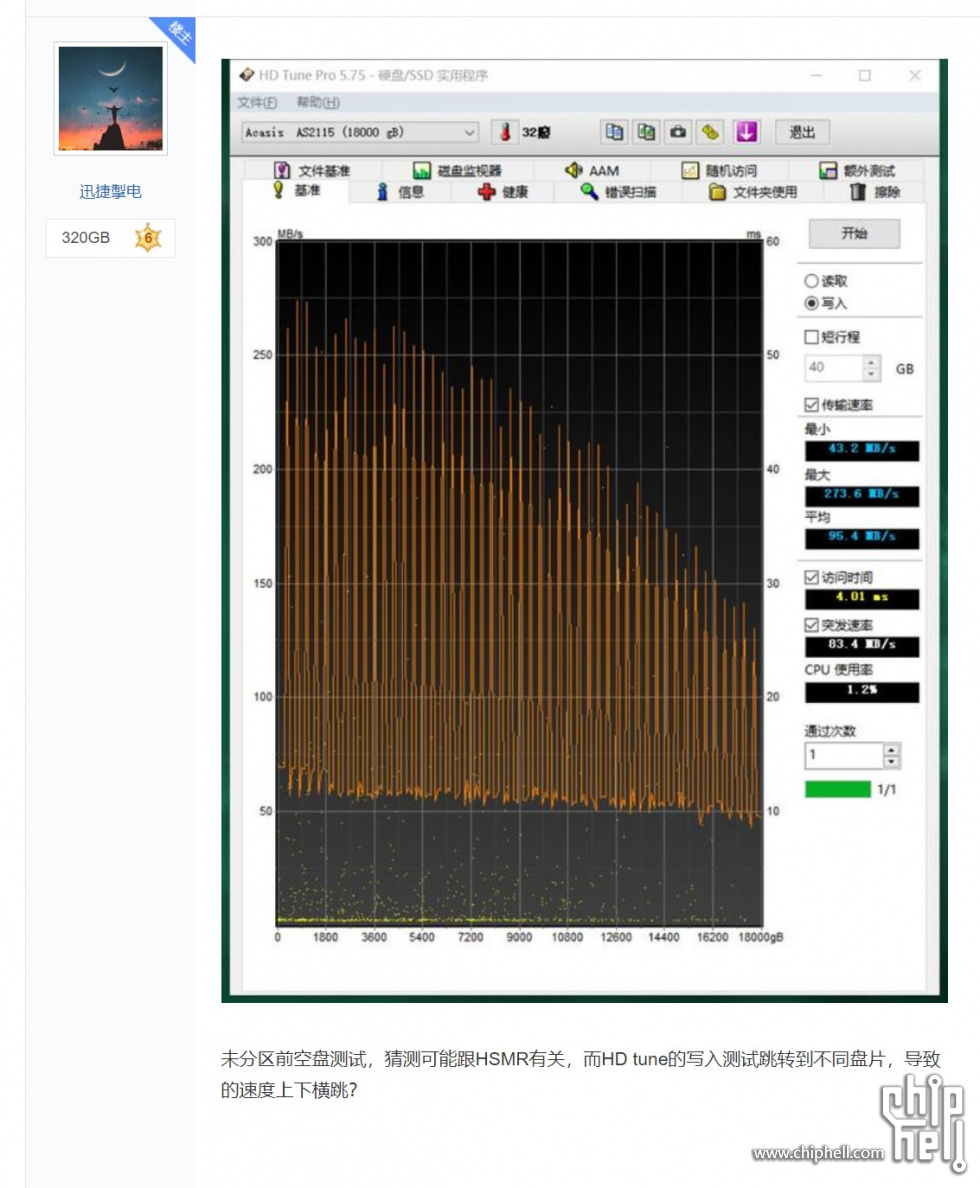
Task: Click the 通过次数 pass count field
Action: pos(844,755)
